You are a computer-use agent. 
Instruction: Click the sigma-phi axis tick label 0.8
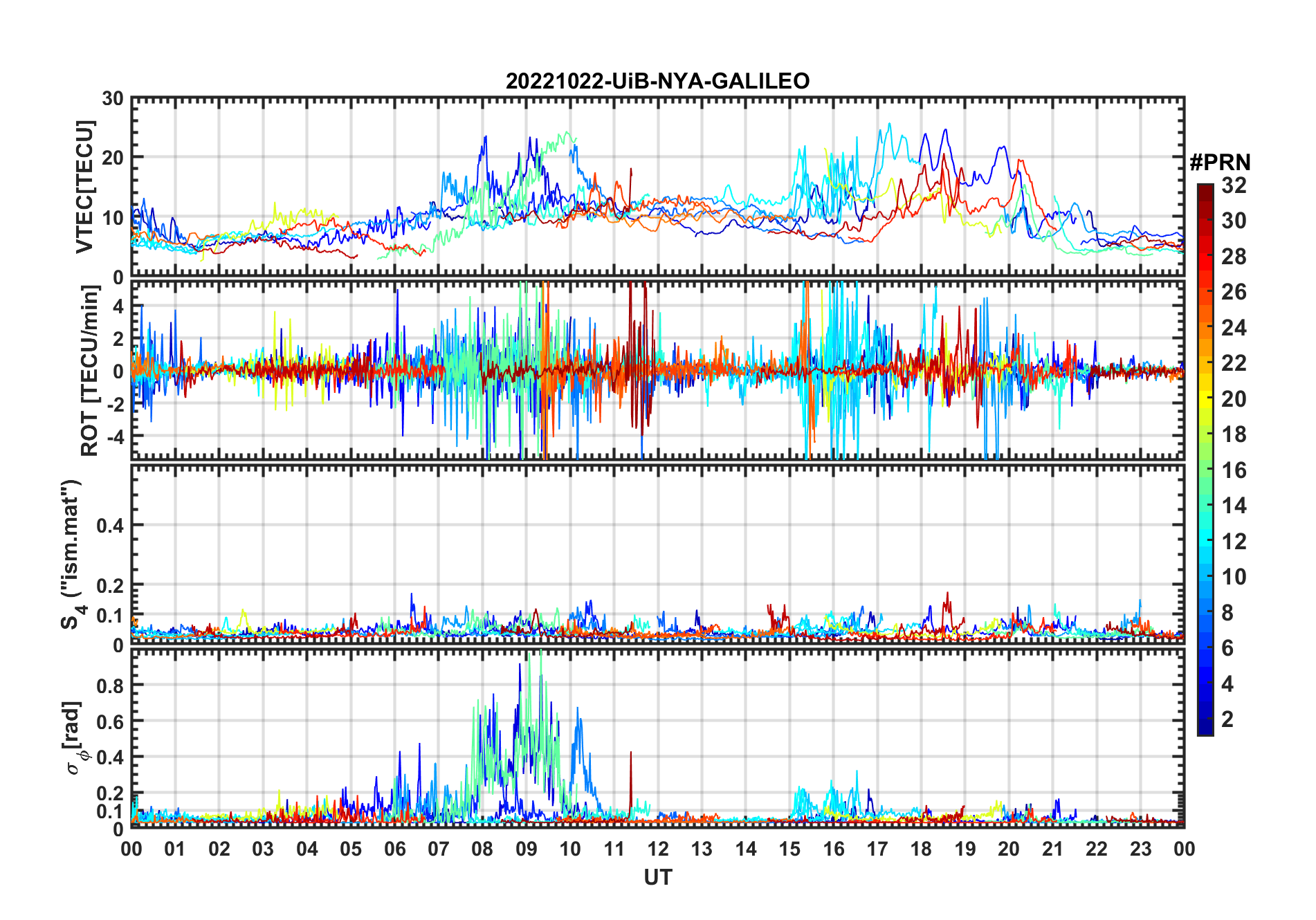tap(110, 686)
